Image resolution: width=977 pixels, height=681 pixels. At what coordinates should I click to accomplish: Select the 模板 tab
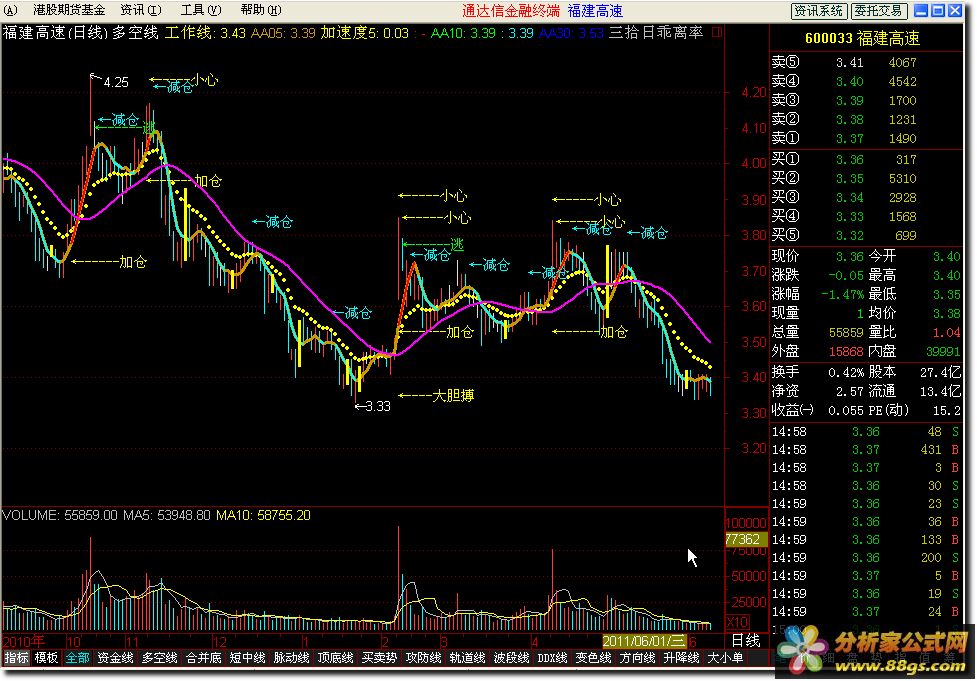(x=46, y=658)
